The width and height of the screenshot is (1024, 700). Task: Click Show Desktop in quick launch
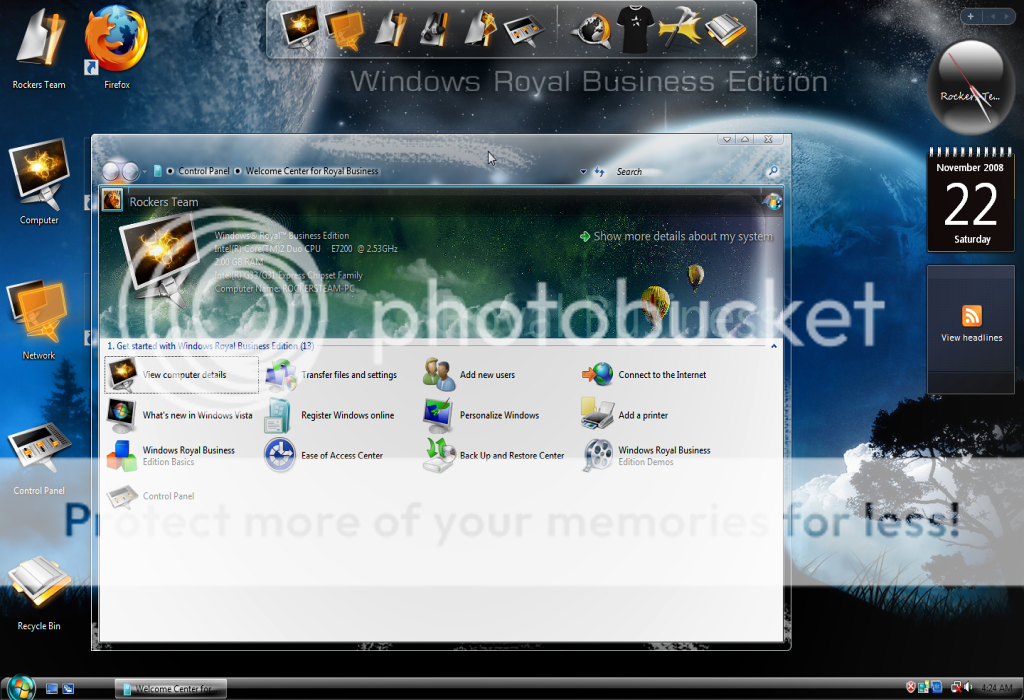coord(52,688)
